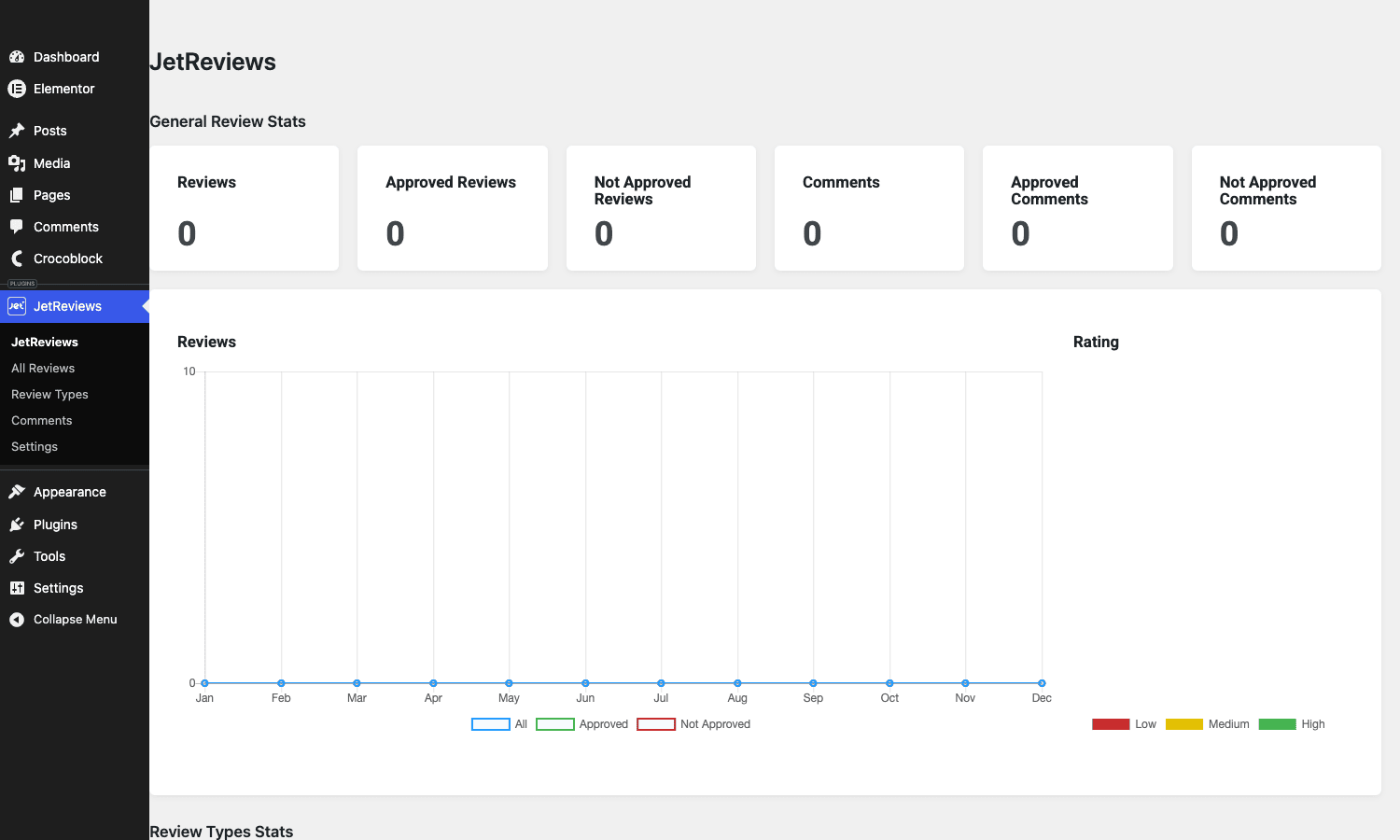Screen dimensions: 1400x840
Task: Click the Not Approved Comments stat card
Action: coord(1286,208)
